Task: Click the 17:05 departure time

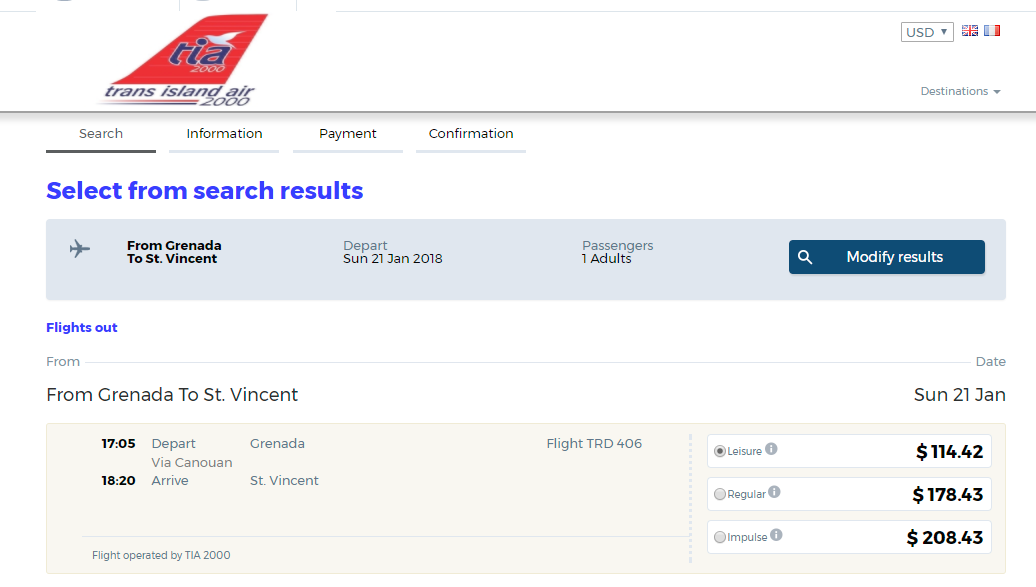Action: click(x=118, y=444)
